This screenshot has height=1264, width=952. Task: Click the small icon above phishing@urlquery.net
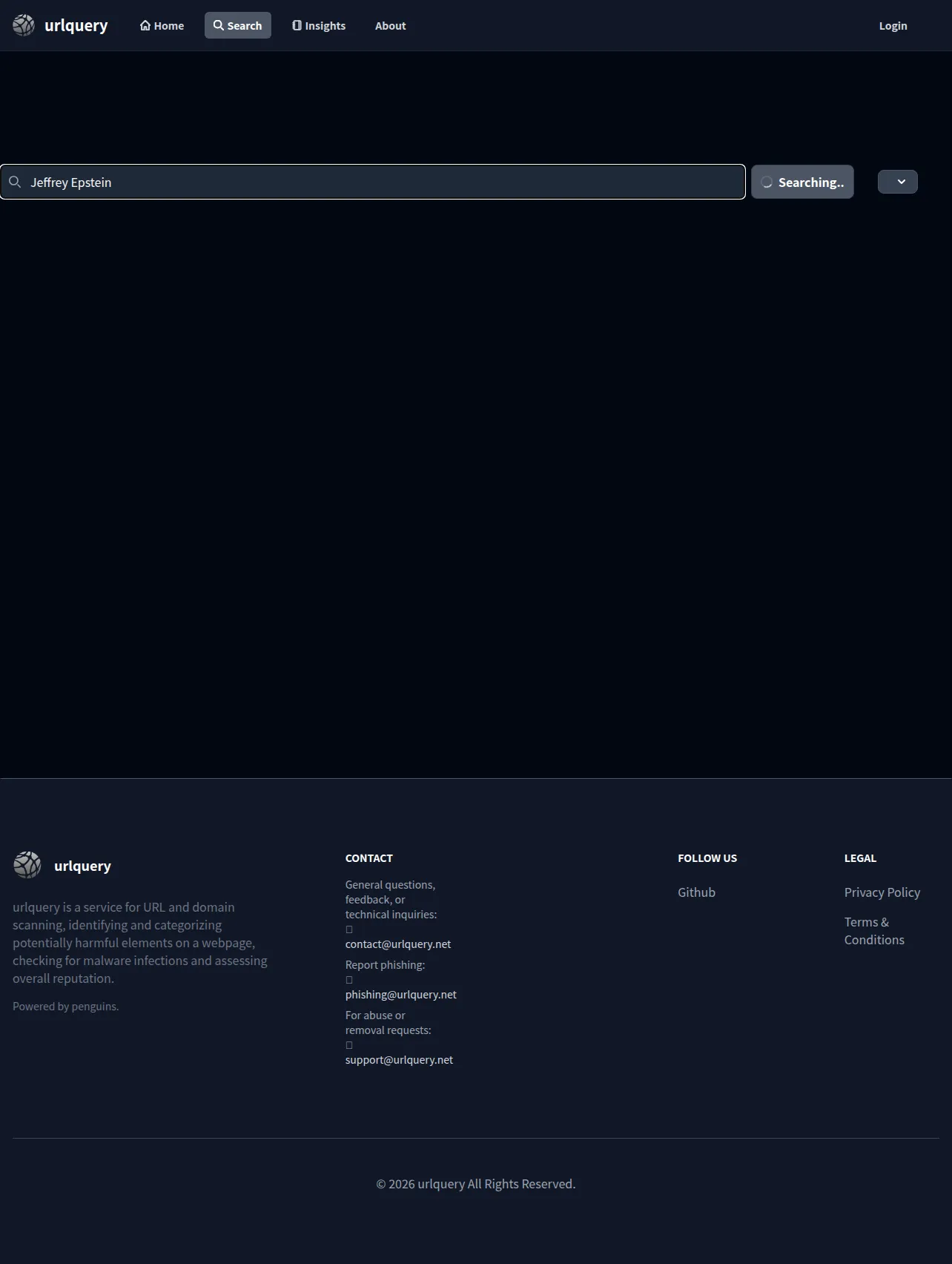[x=349, y=980]
